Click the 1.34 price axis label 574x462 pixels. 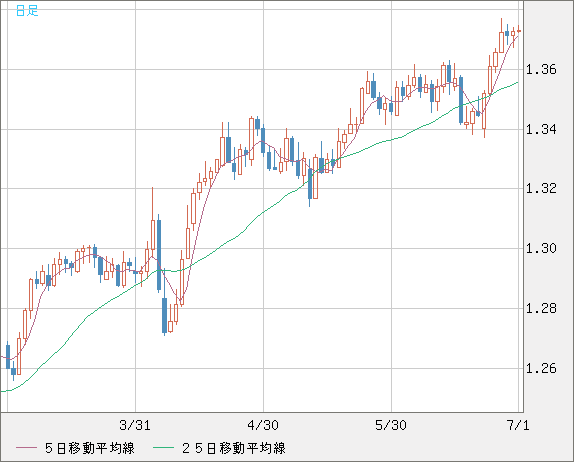click(541, 129)
